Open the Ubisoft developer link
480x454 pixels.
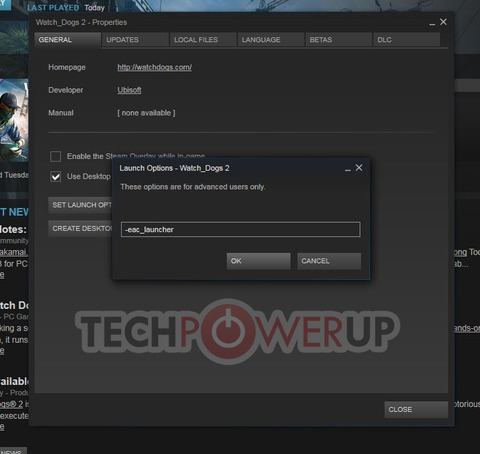[x=129, y=90]
